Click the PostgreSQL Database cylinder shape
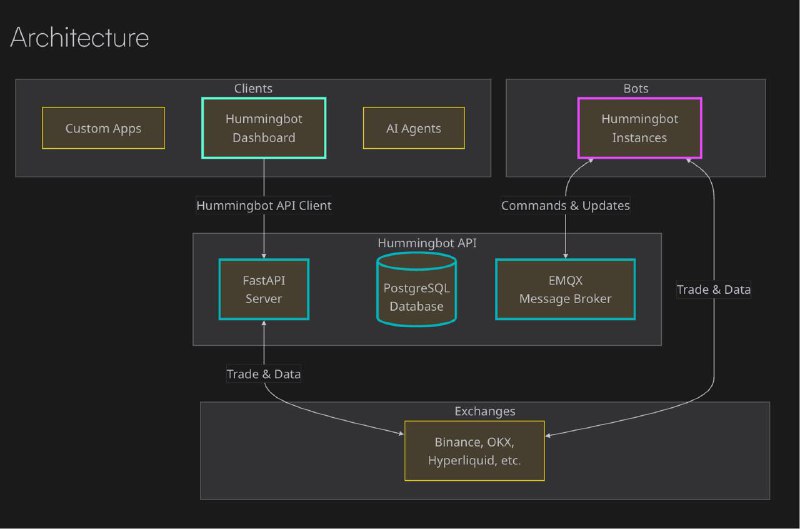 point(416,289)
